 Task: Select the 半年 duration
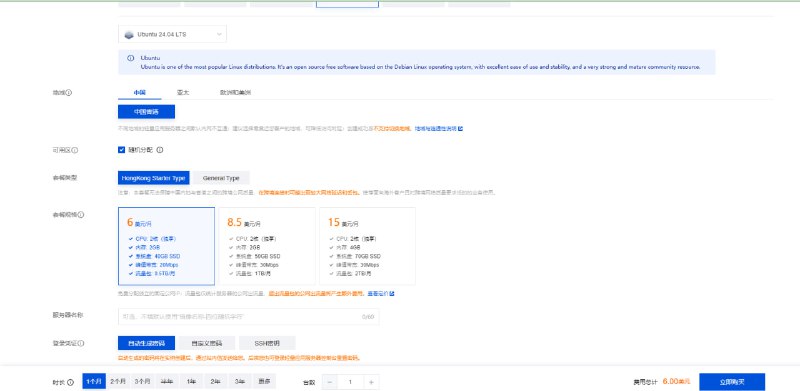tap(167, 381)
